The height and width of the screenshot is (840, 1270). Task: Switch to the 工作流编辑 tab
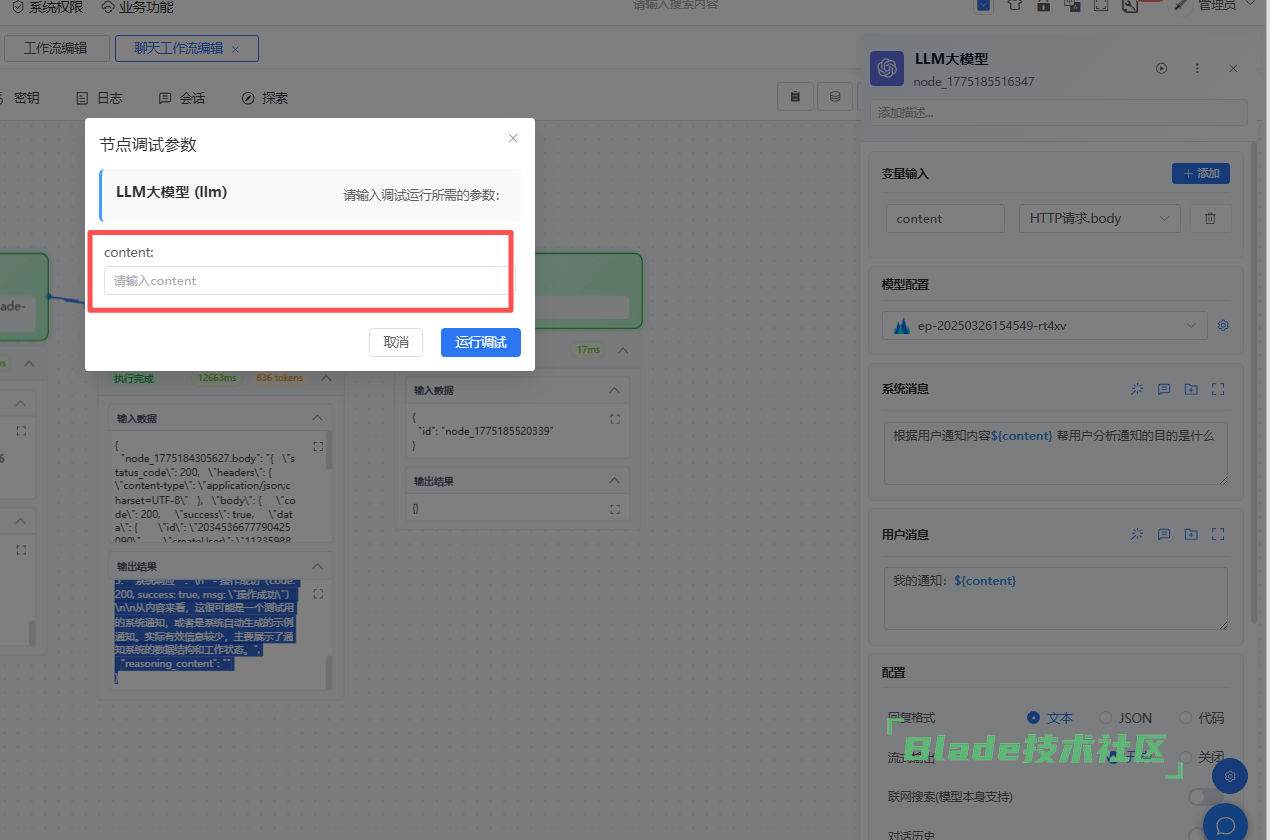pyautogui.click(x=55, y=48)
